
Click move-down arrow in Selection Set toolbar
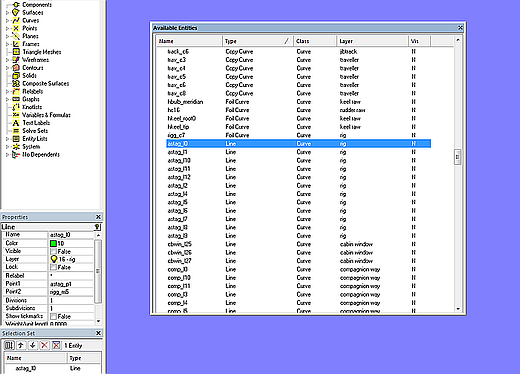[x=33, y=345]
